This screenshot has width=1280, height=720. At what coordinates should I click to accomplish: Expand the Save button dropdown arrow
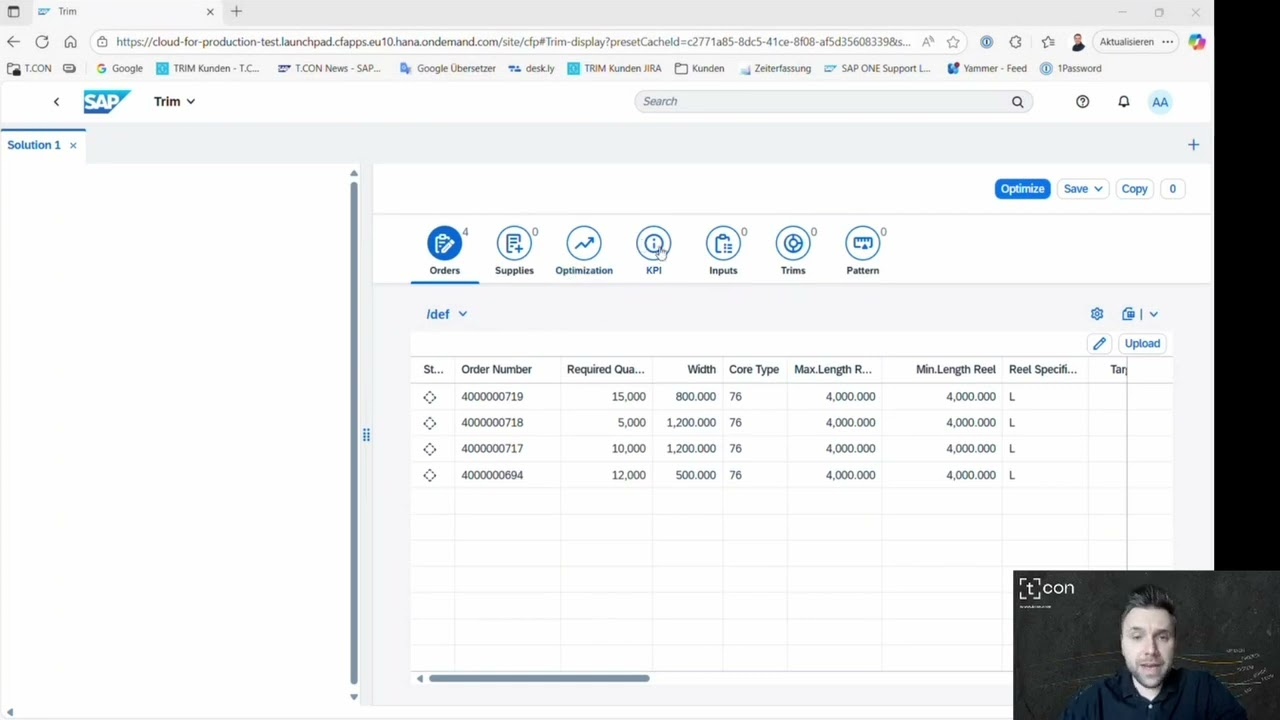point(1096,188)
